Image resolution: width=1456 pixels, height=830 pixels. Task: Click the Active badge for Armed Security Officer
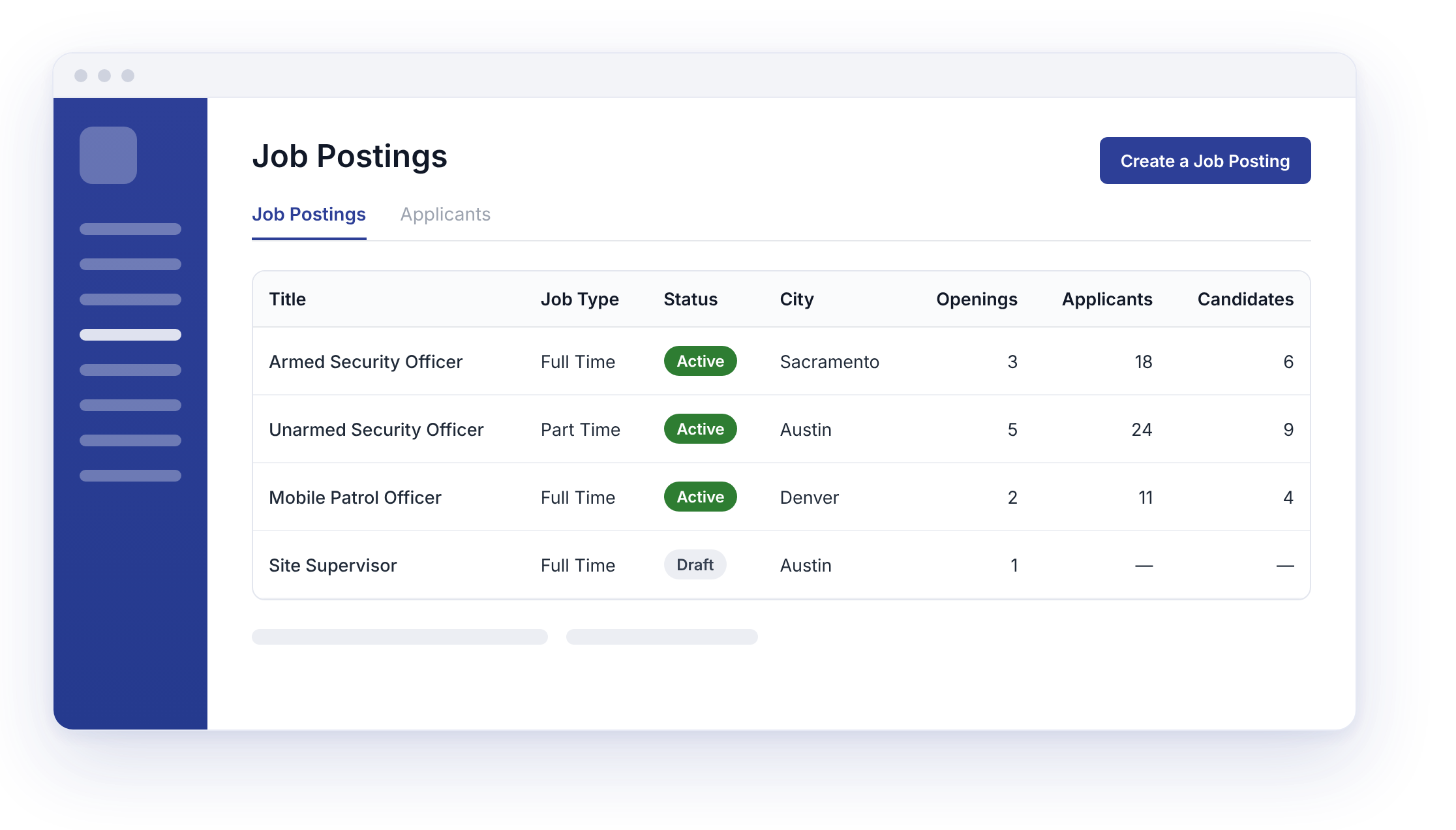[x=701, y=361]
